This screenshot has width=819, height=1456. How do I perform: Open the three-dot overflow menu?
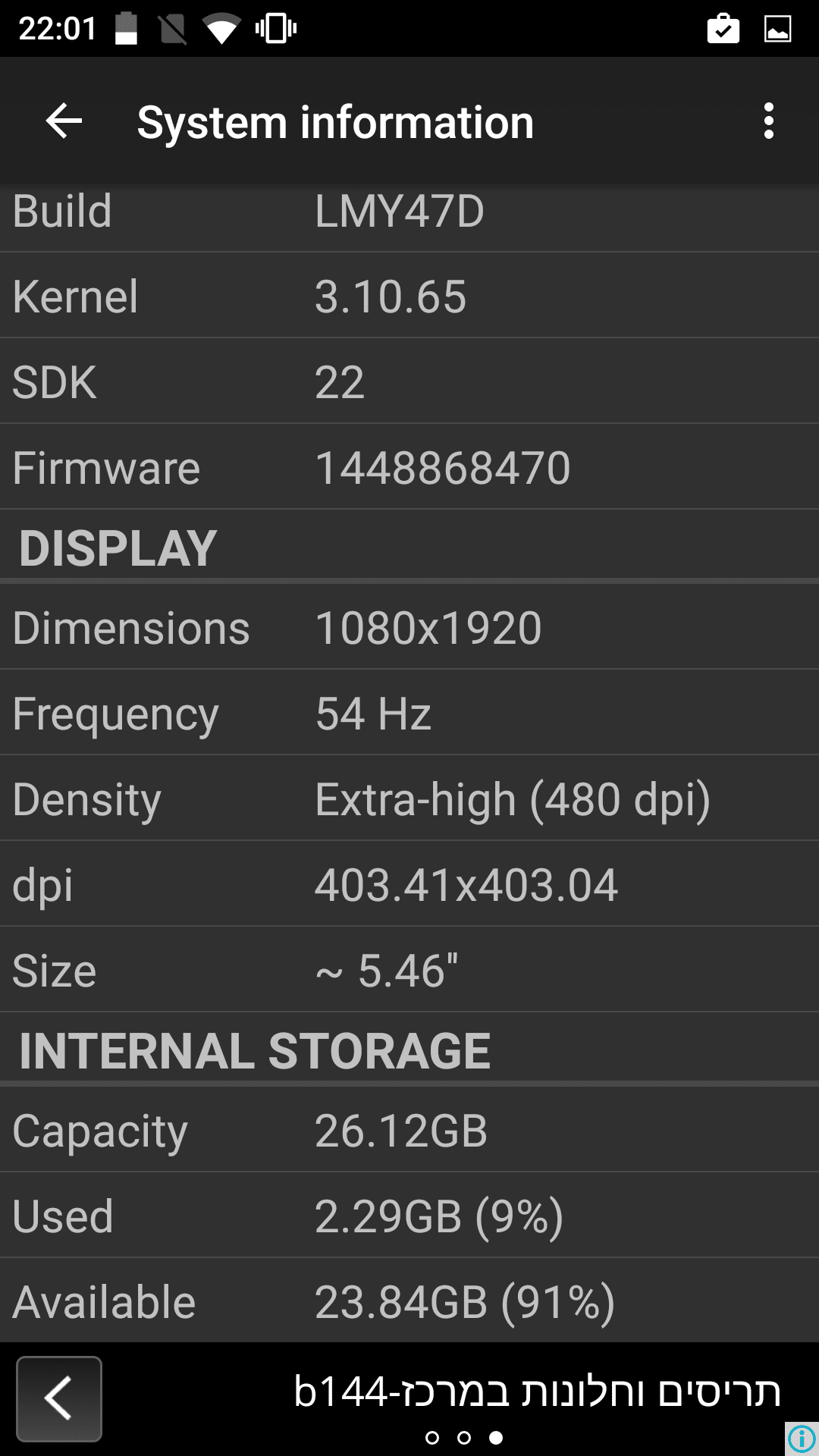769,121
